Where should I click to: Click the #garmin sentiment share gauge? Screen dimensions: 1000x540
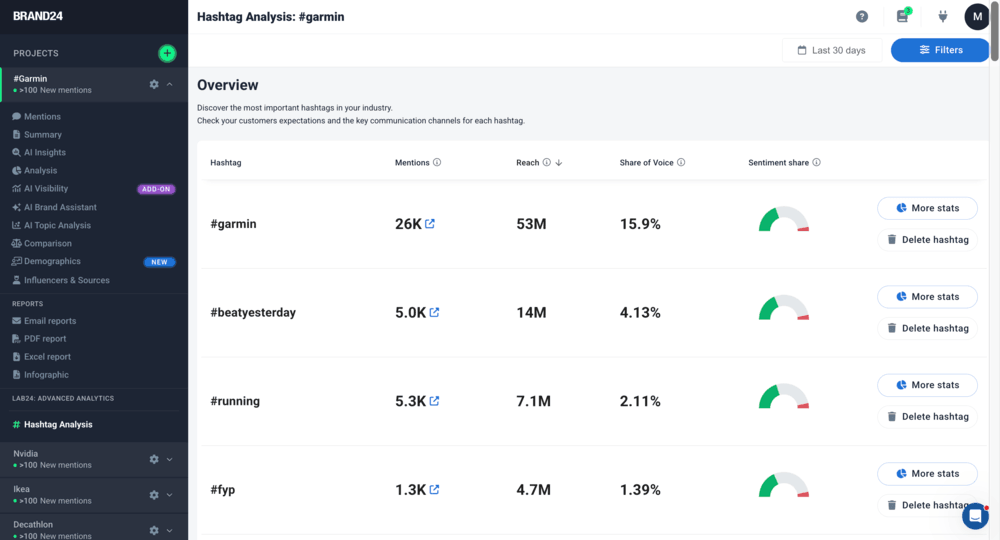(x=783, y=221)
